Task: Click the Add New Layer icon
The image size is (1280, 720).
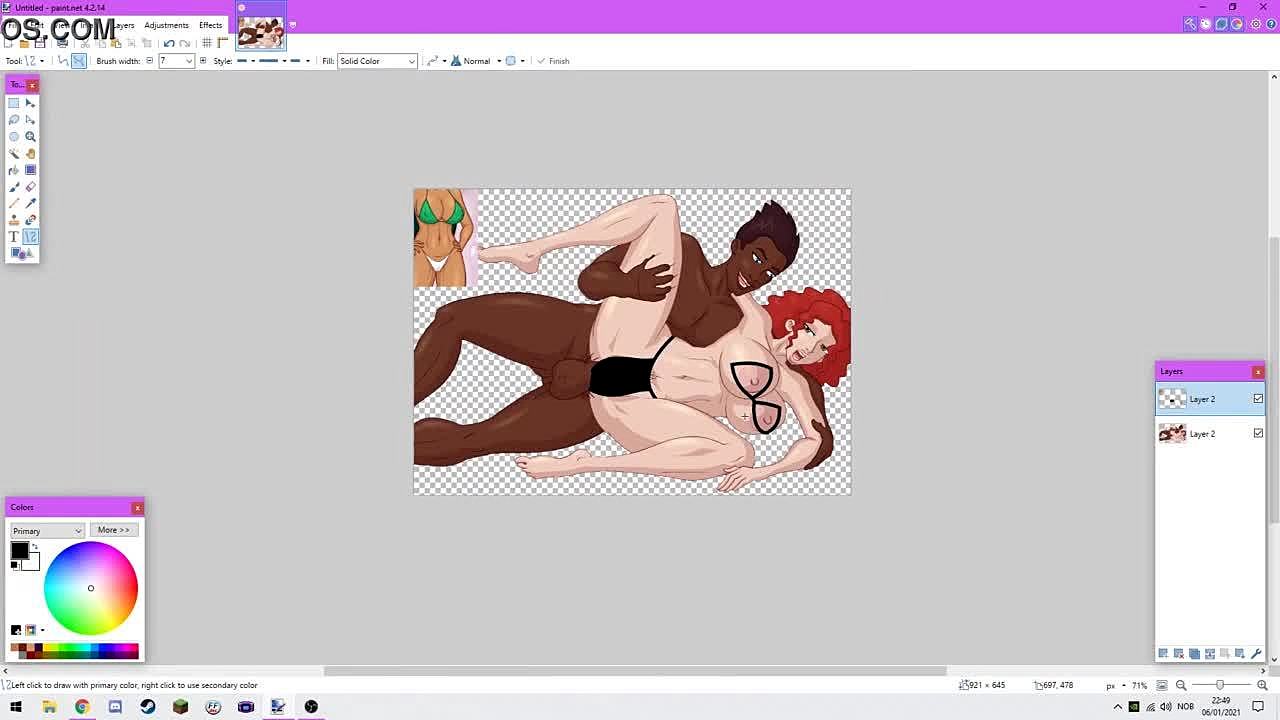Action: coord(1163,654)
